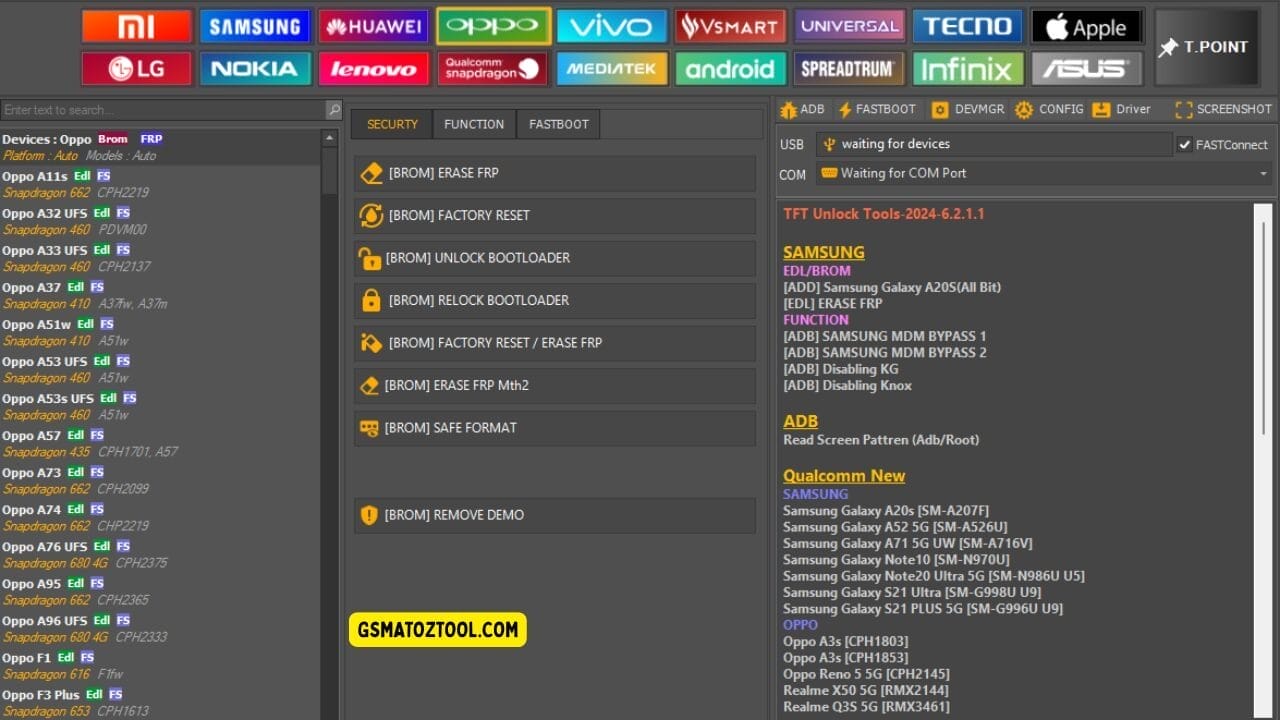This screenshot has height=720, width=1280.
Task: Select the Samsung brand logo
Action: point(255,26)
